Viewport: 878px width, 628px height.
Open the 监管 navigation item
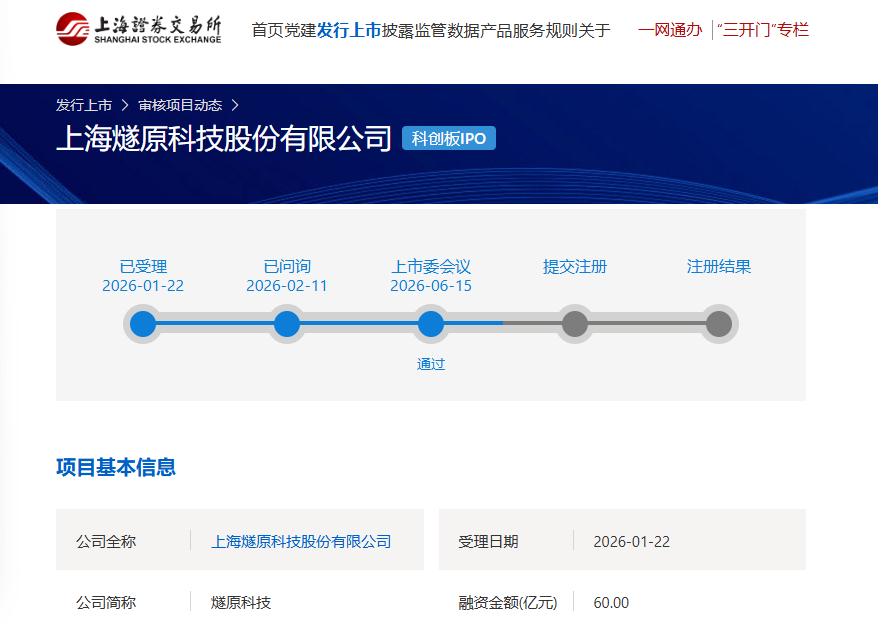coord(431,30)
